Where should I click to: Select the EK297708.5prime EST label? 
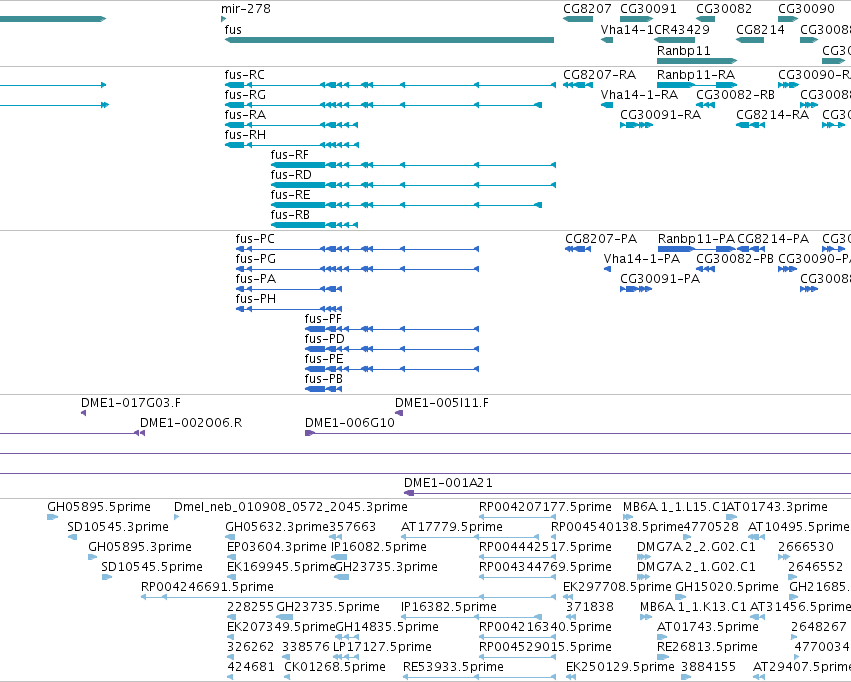[617, 587]
